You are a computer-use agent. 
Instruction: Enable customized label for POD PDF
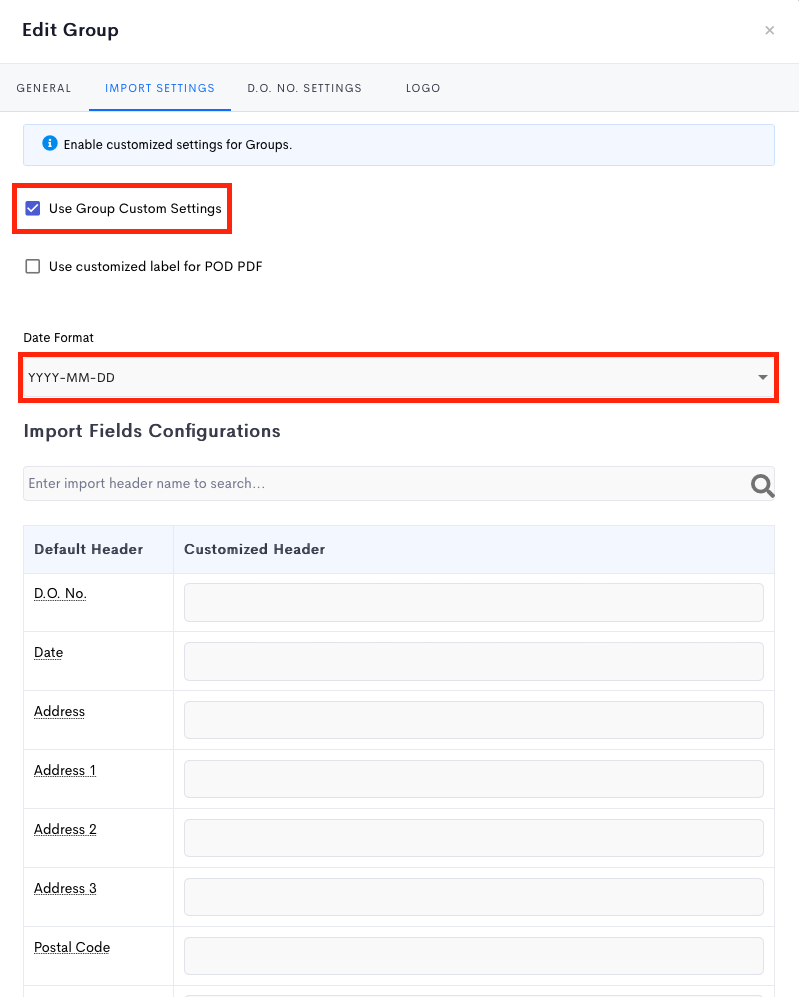[x=32, y=266]
